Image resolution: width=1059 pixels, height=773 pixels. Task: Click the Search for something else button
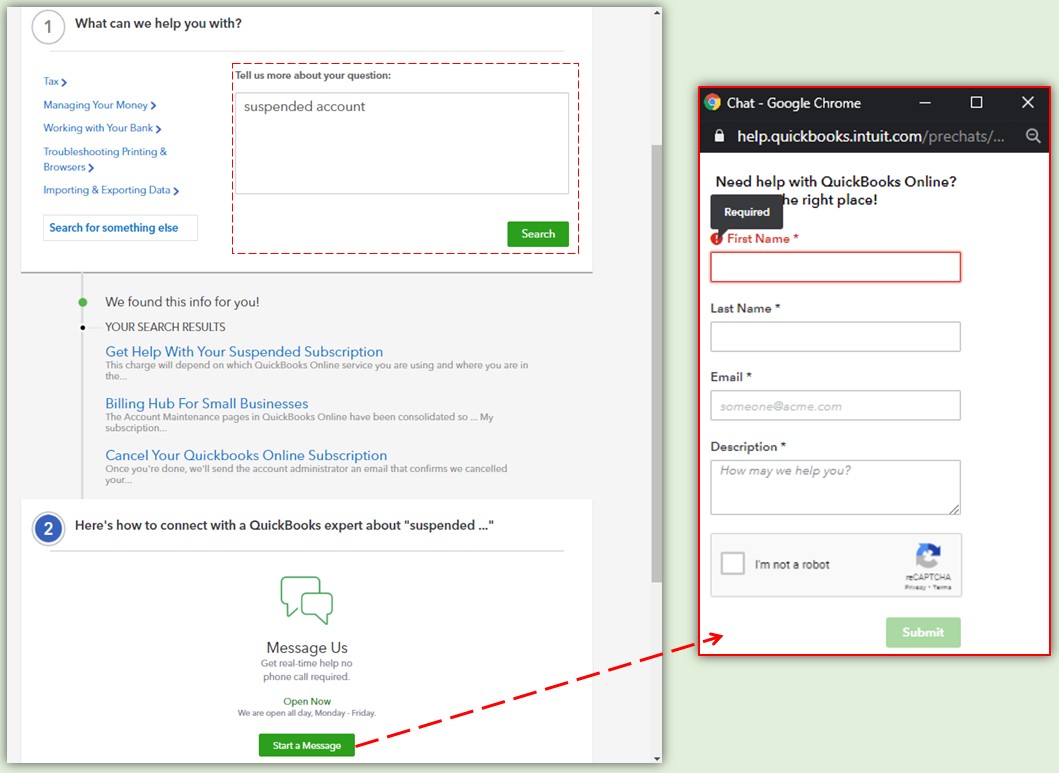(120, 228)
